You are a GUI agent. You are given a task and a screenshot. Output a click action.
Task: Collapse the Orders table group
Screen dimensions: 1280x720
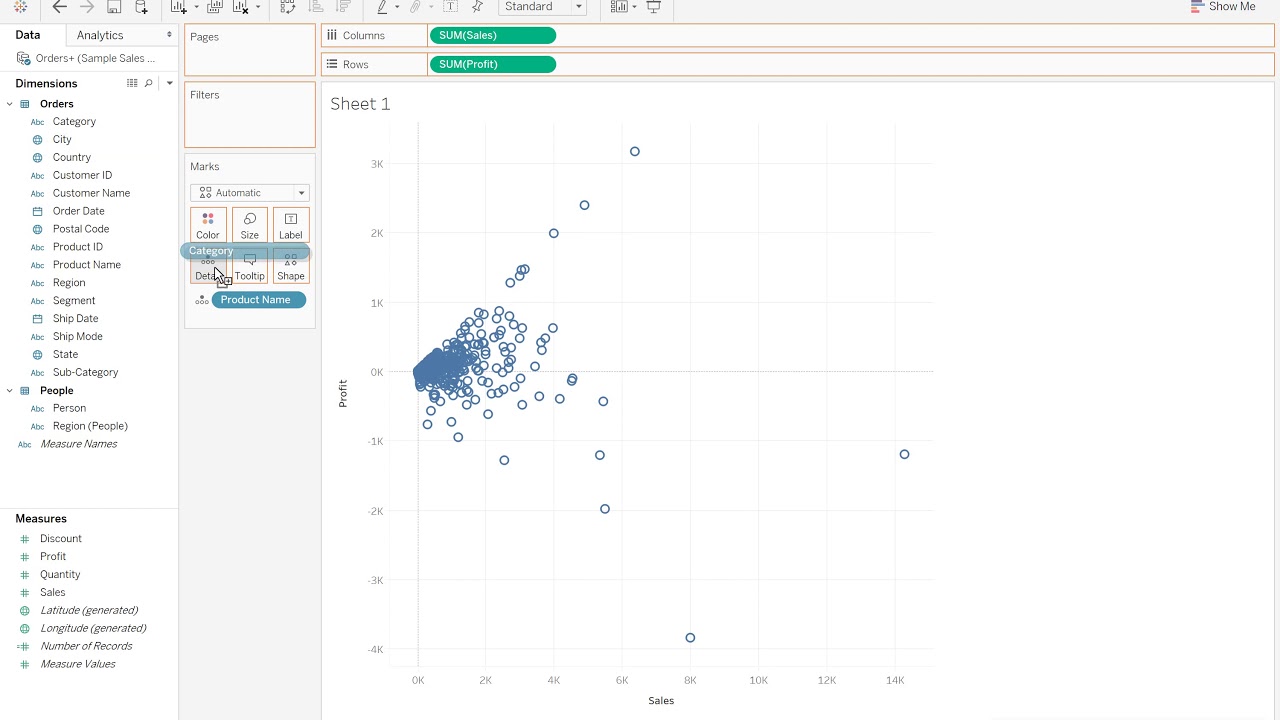10,104
